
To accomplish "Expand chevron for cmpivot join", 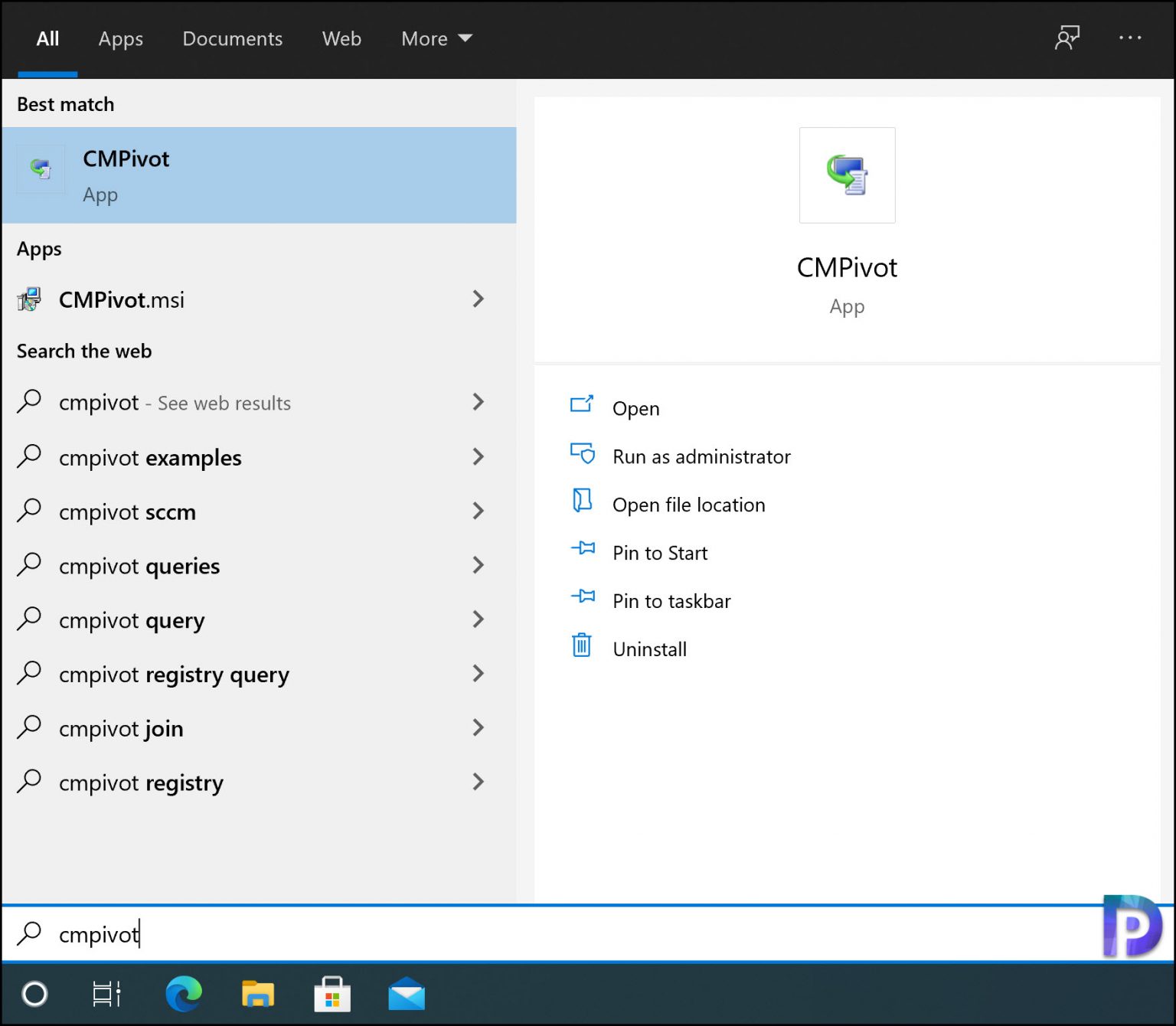I will coord(479,728).
